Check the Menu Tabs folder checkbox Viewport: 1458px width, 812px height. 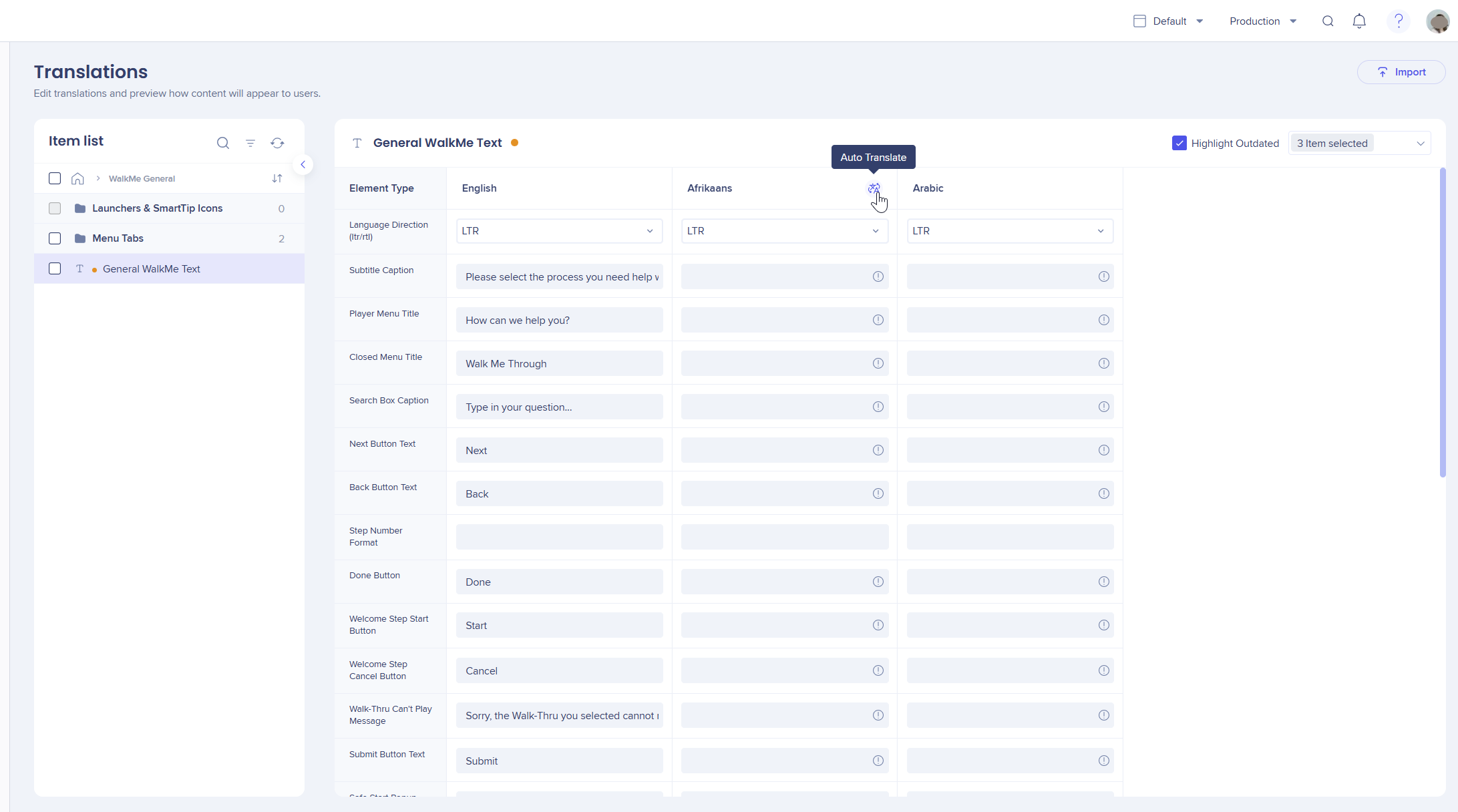coord(55,238)
